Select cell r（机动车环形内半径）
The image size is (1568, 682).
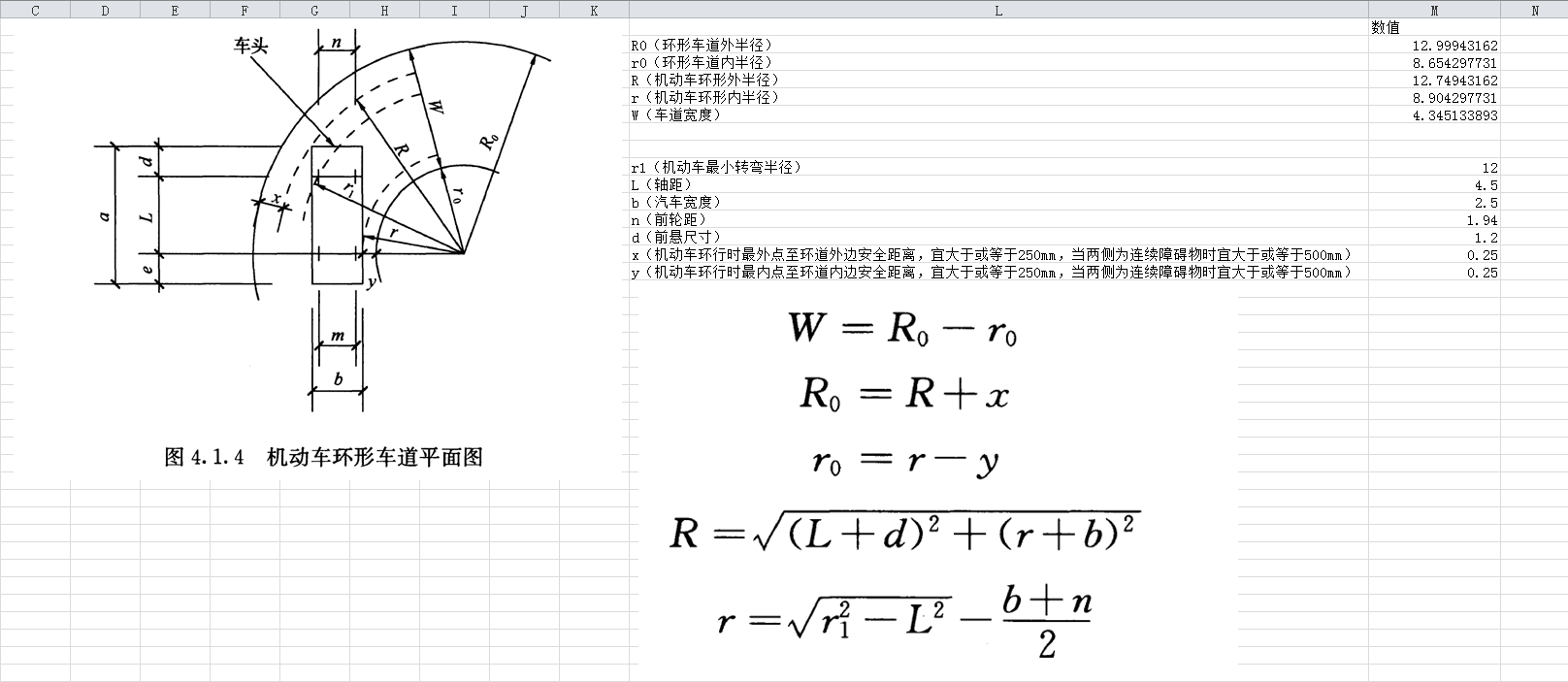998,98
